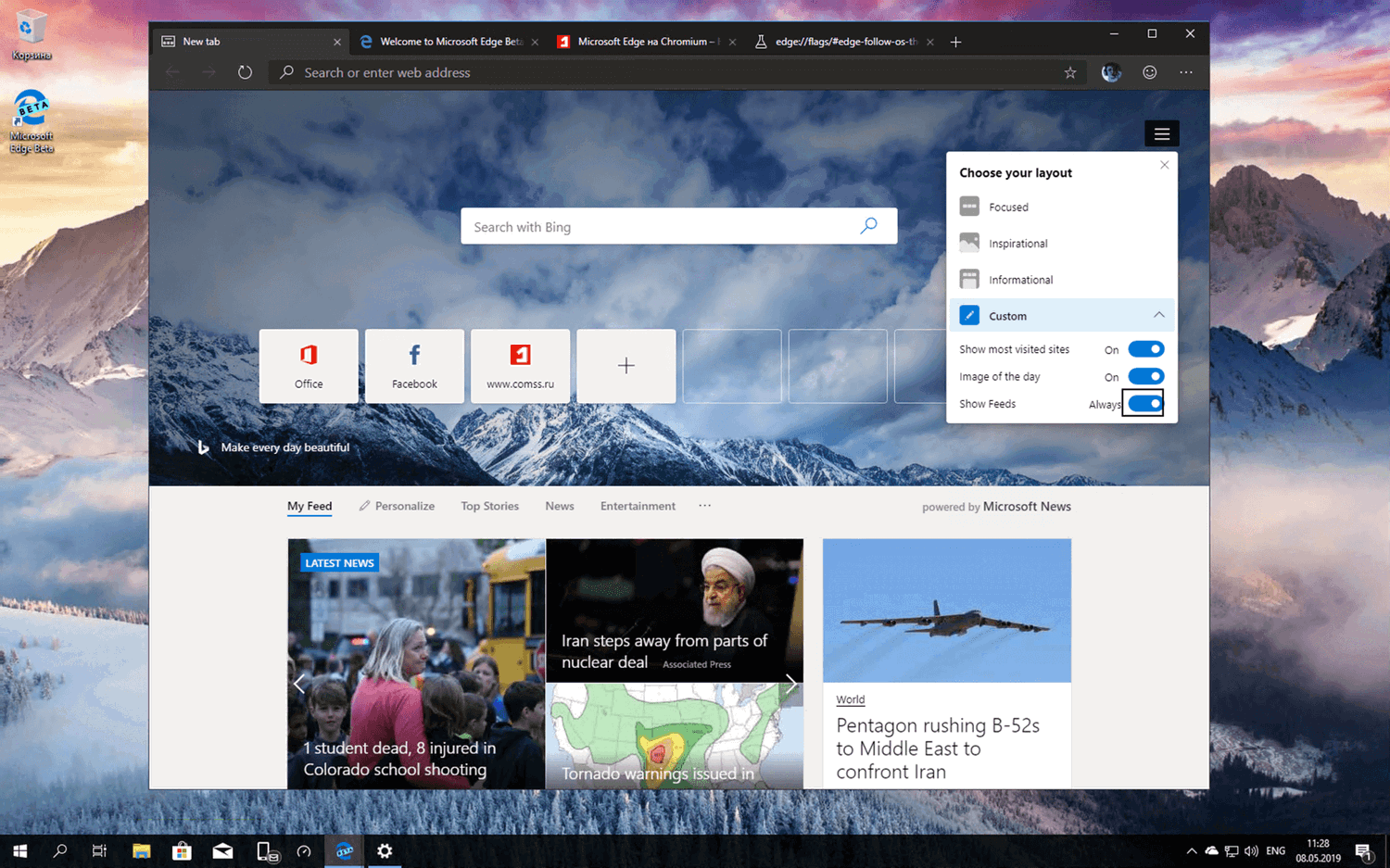Refresh the current page
Image resolution: width=1390 pixels, height=868 pixels.
(x=245, y=72)
